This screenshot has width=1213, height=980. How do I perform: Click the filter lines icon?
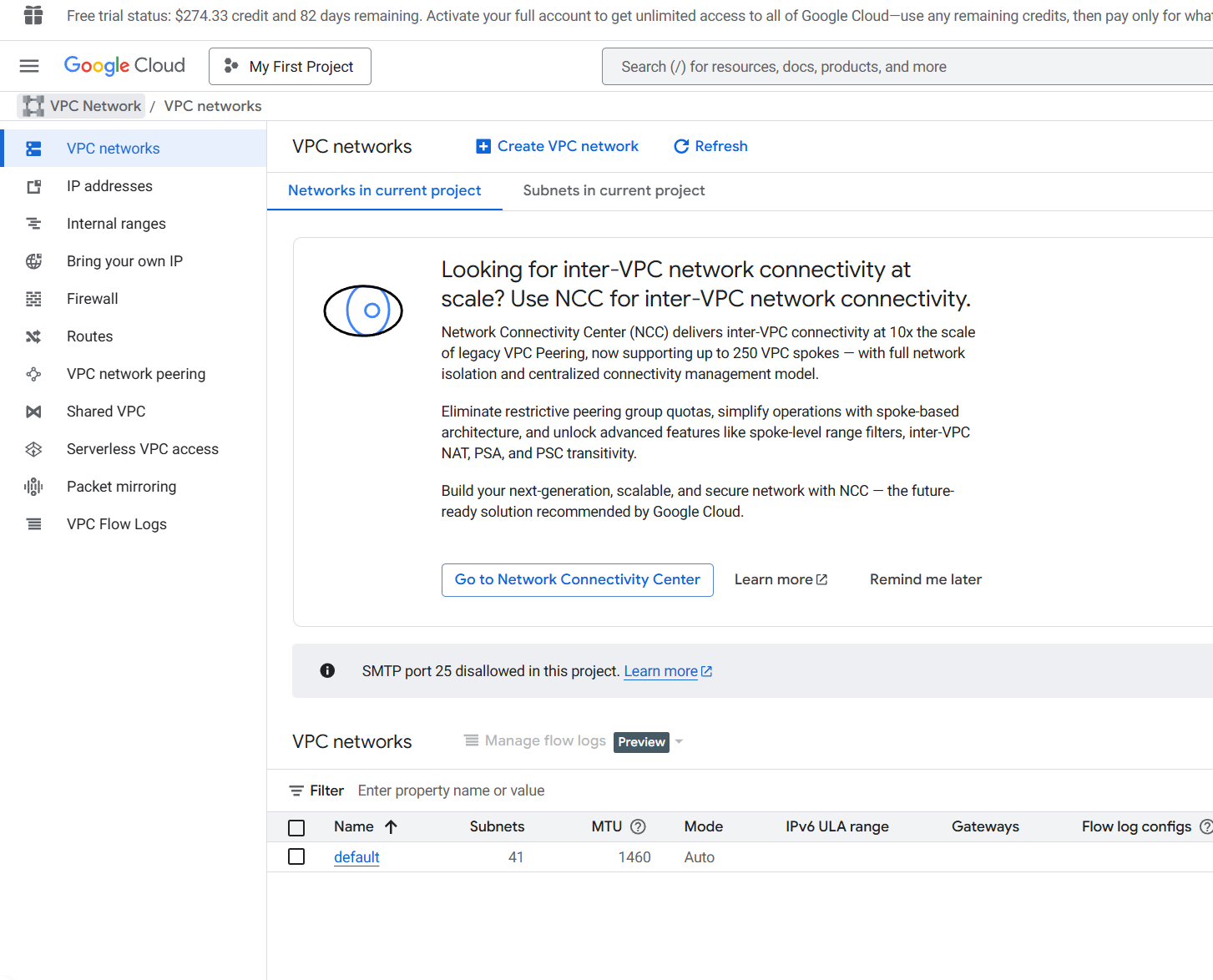point(296,791)
